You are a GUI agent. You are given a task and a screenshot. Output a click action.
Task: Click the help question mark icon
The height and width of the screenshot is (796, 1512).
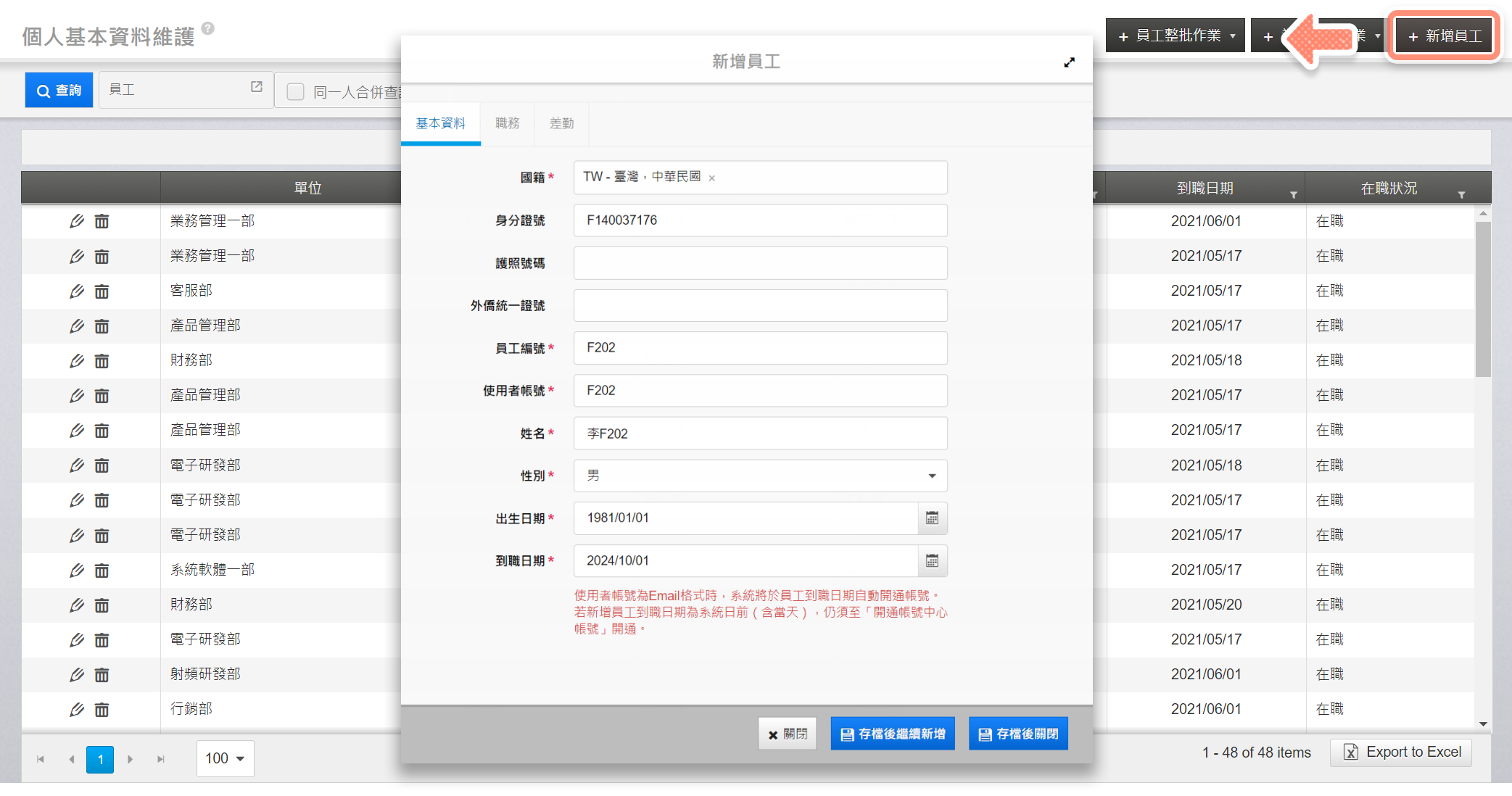[208, 28]
